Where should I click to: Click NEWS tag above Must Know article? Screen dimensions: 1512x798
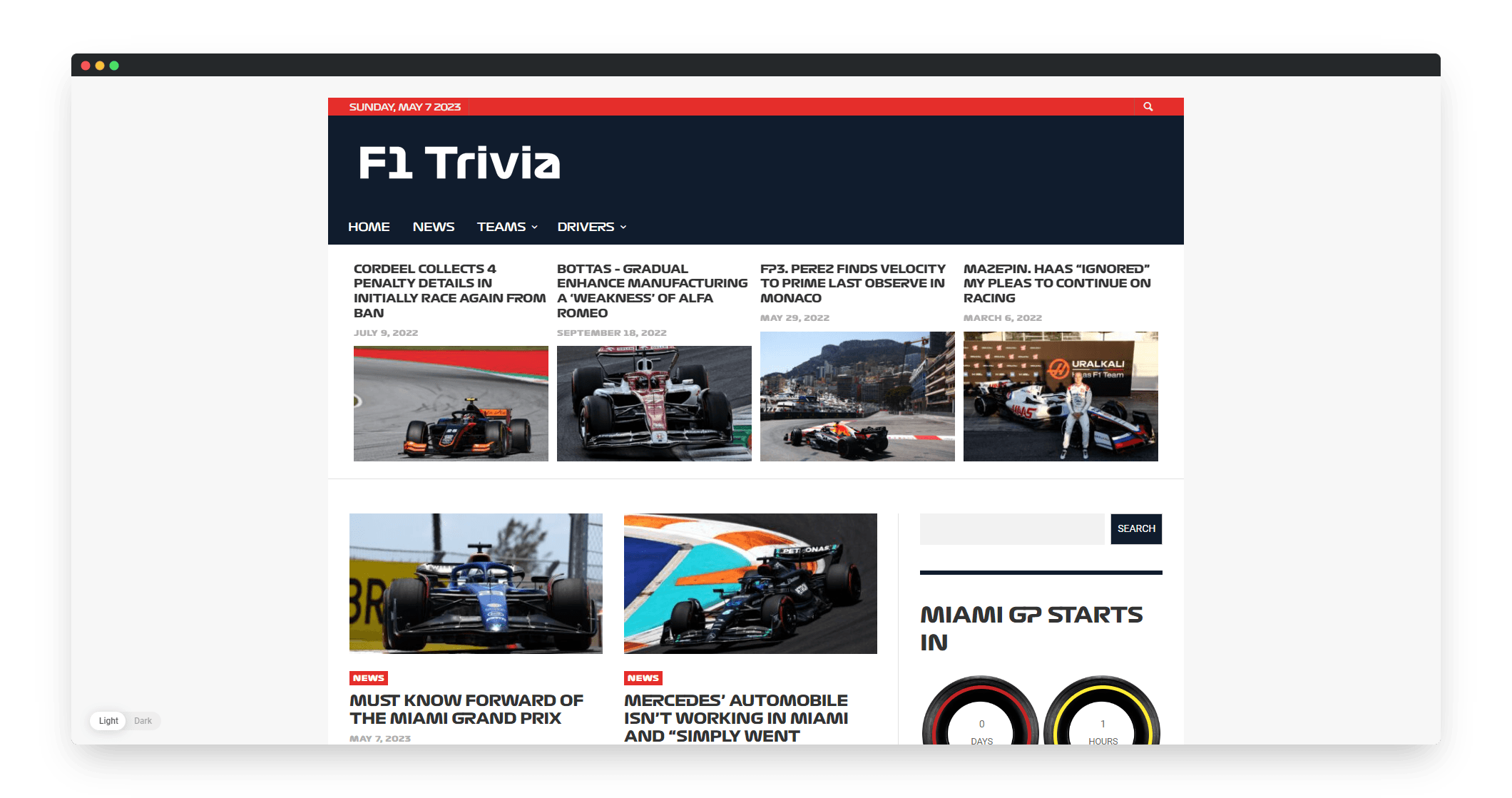(369, 678)
